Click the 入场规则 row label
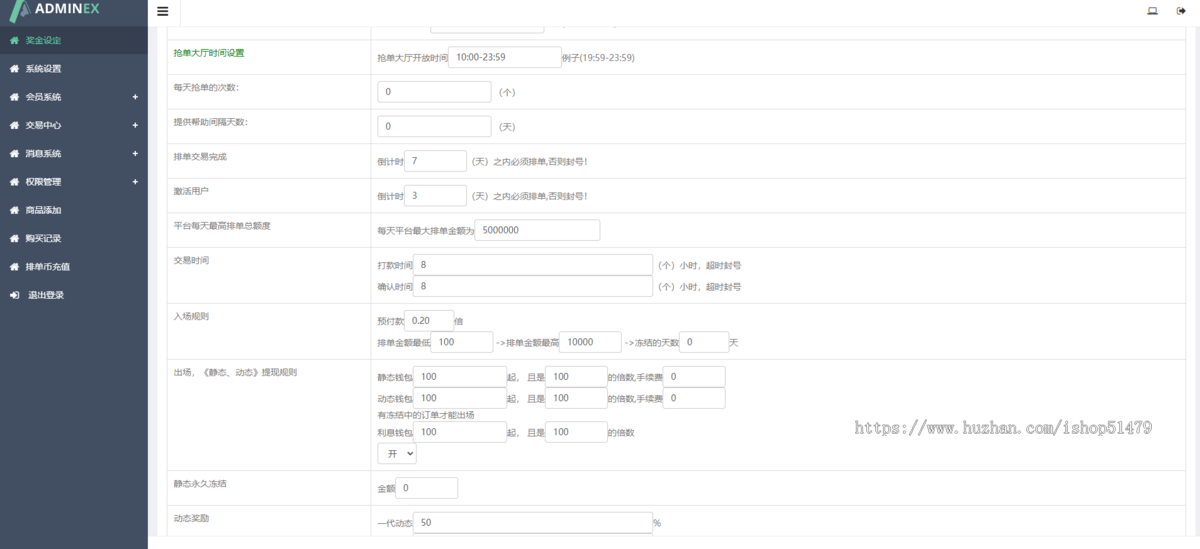Screen dimensions: 1200x549 (191, 316)
